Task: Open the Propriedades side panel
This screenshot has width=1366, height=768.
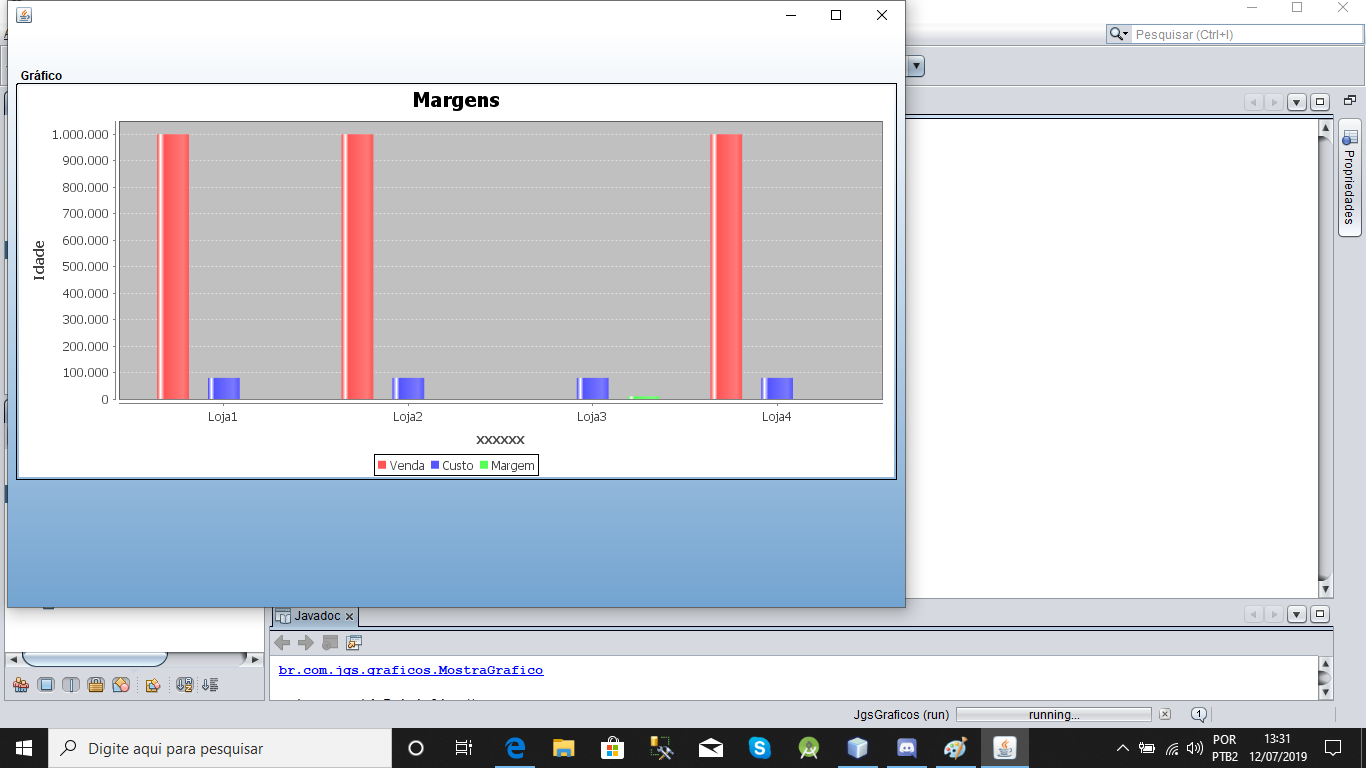Action: pos(1349,178)
